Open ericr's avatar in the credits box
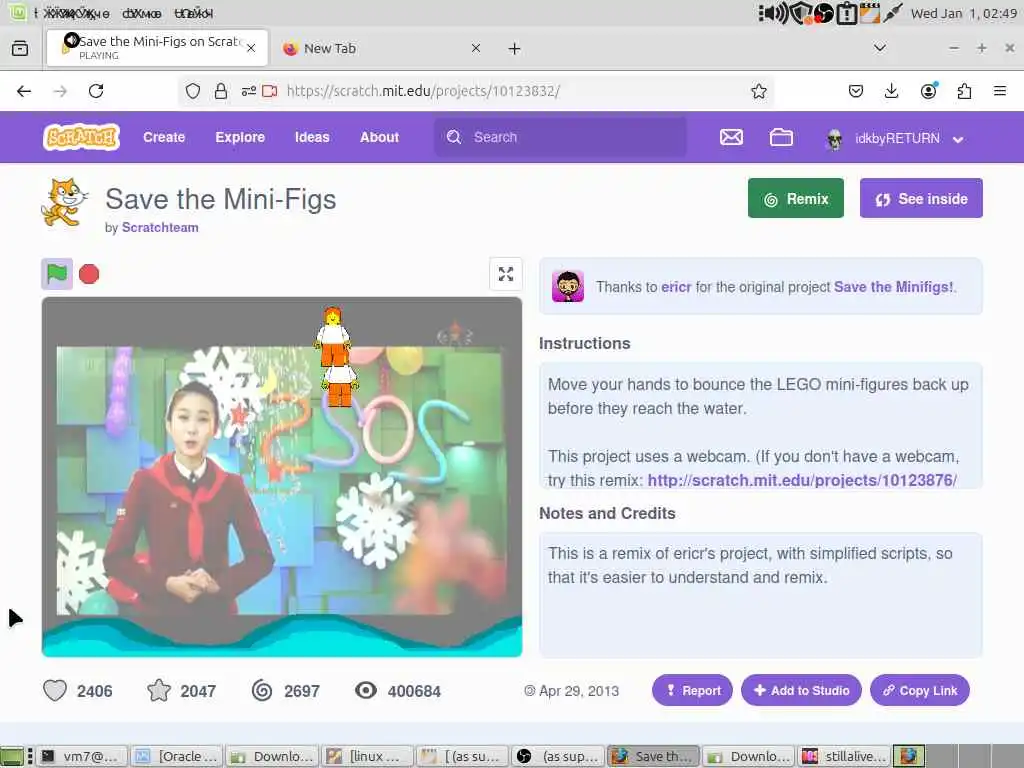Viewport: 1024px width, 768px height. (x=568, y=286)
